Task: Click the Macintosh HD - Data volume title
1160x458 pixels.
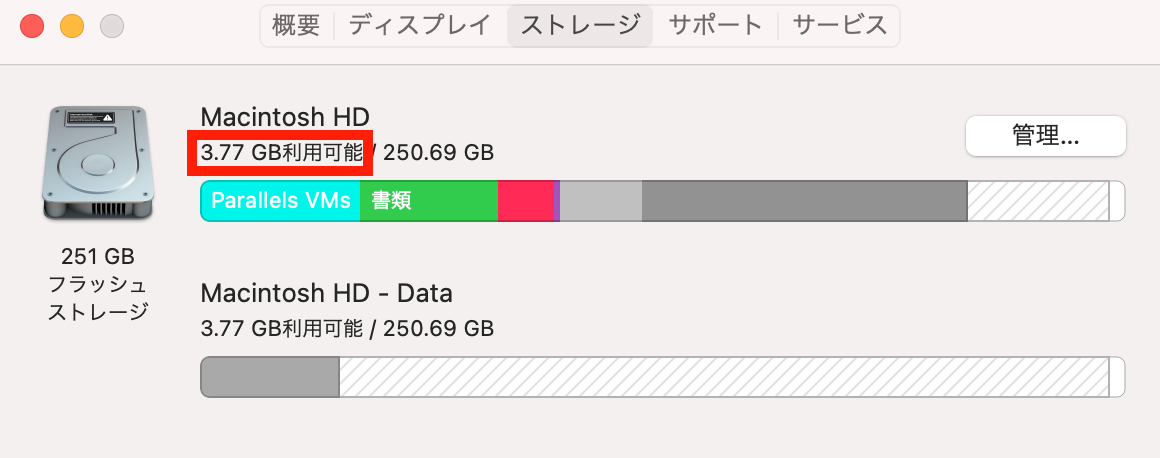Action: tap(326, 294)
